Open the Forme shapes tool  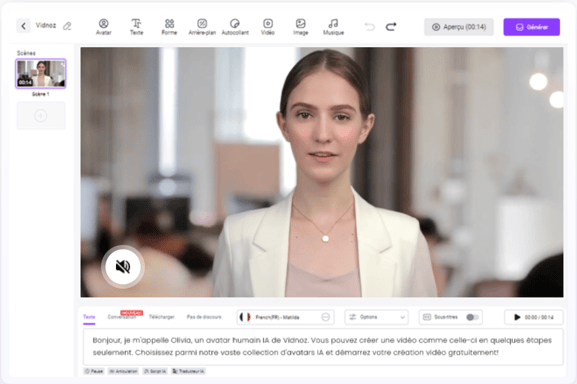[169, 27]
